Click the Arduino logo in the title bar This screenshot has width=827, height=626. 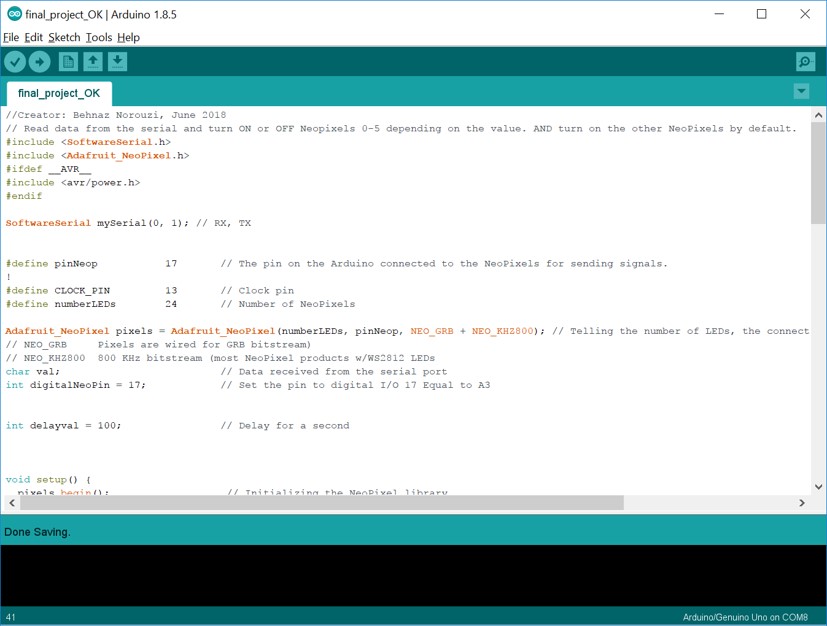point(14,14)
